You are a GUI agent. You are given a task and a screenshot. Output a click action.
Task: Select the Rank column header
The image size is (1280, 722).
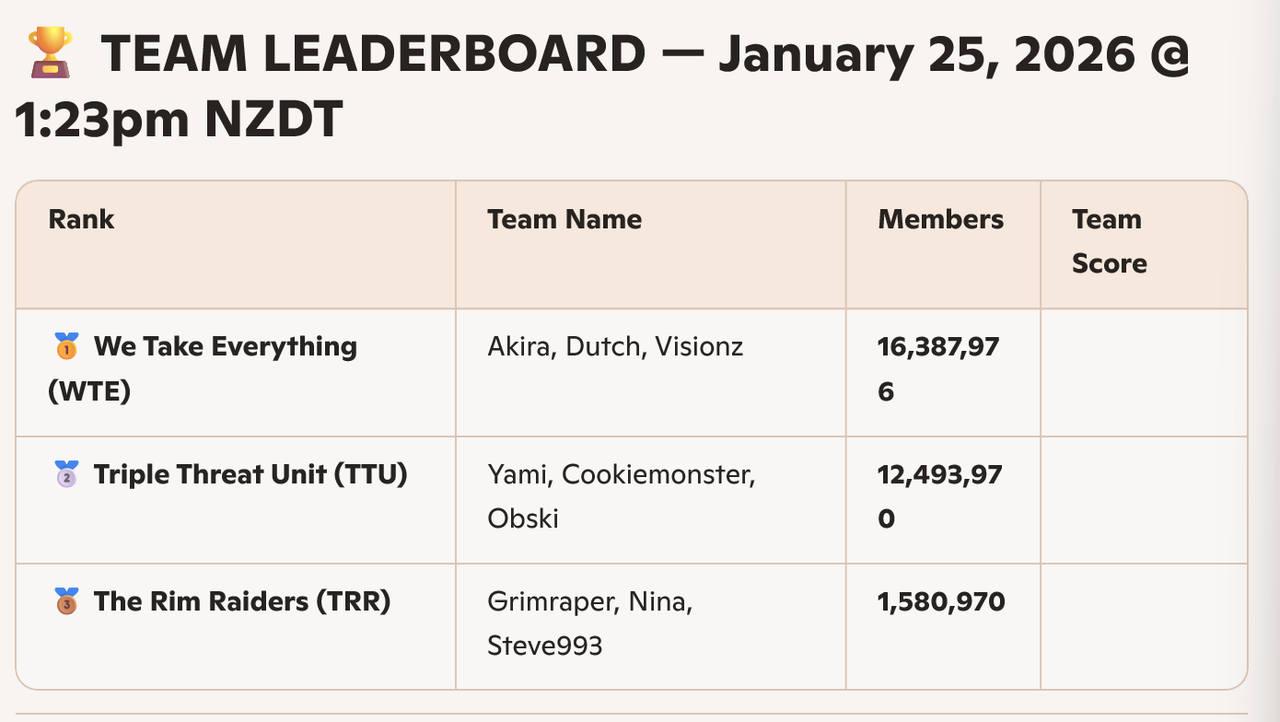81,219
